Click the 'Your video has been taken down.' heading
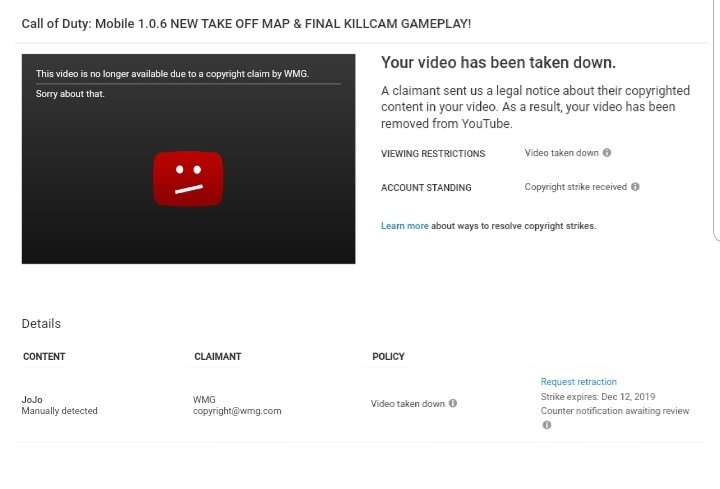720x489 pixels. point(498,62)
